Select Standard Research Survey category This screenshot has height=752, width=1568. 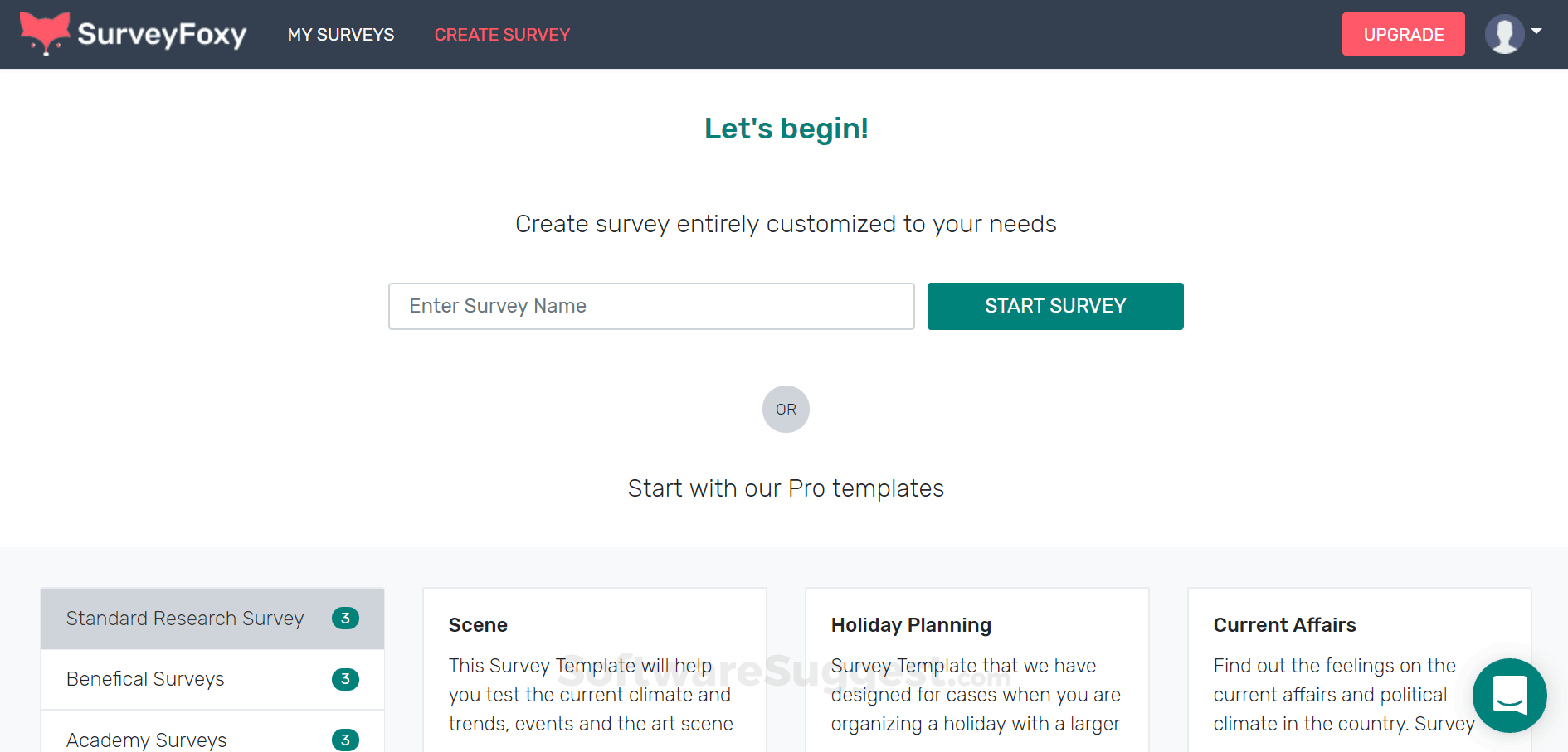185,619
